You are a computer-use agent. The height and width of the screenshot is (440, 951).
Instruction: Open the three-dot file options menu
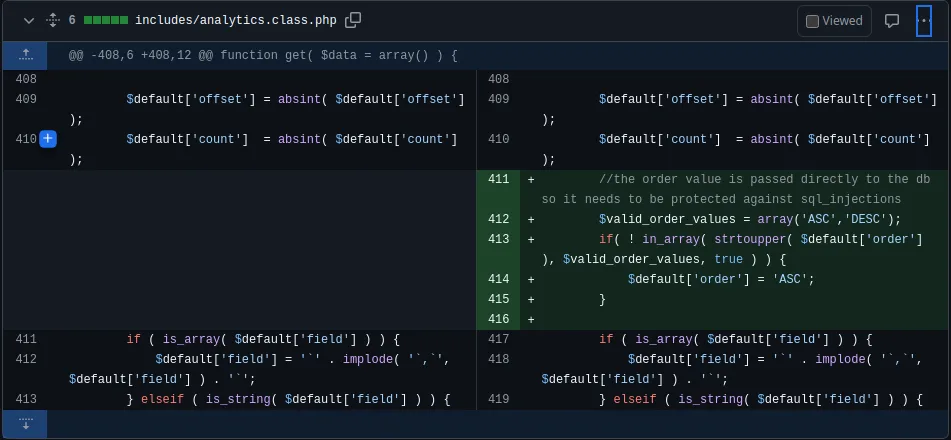923,21
